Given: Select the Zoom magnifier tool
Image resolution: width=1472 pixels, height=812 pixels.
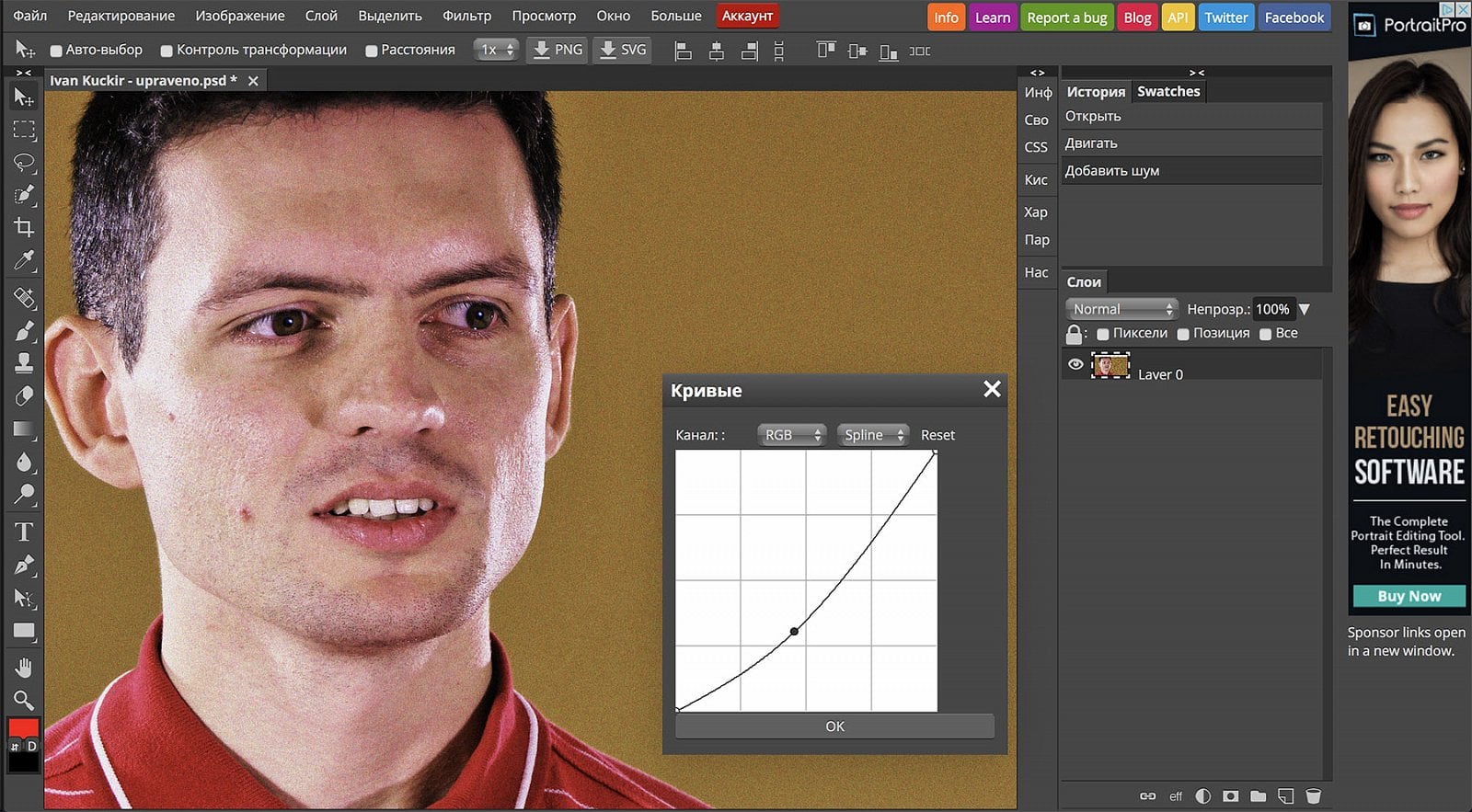Looking at the screenshot, I should click(24, 700).
